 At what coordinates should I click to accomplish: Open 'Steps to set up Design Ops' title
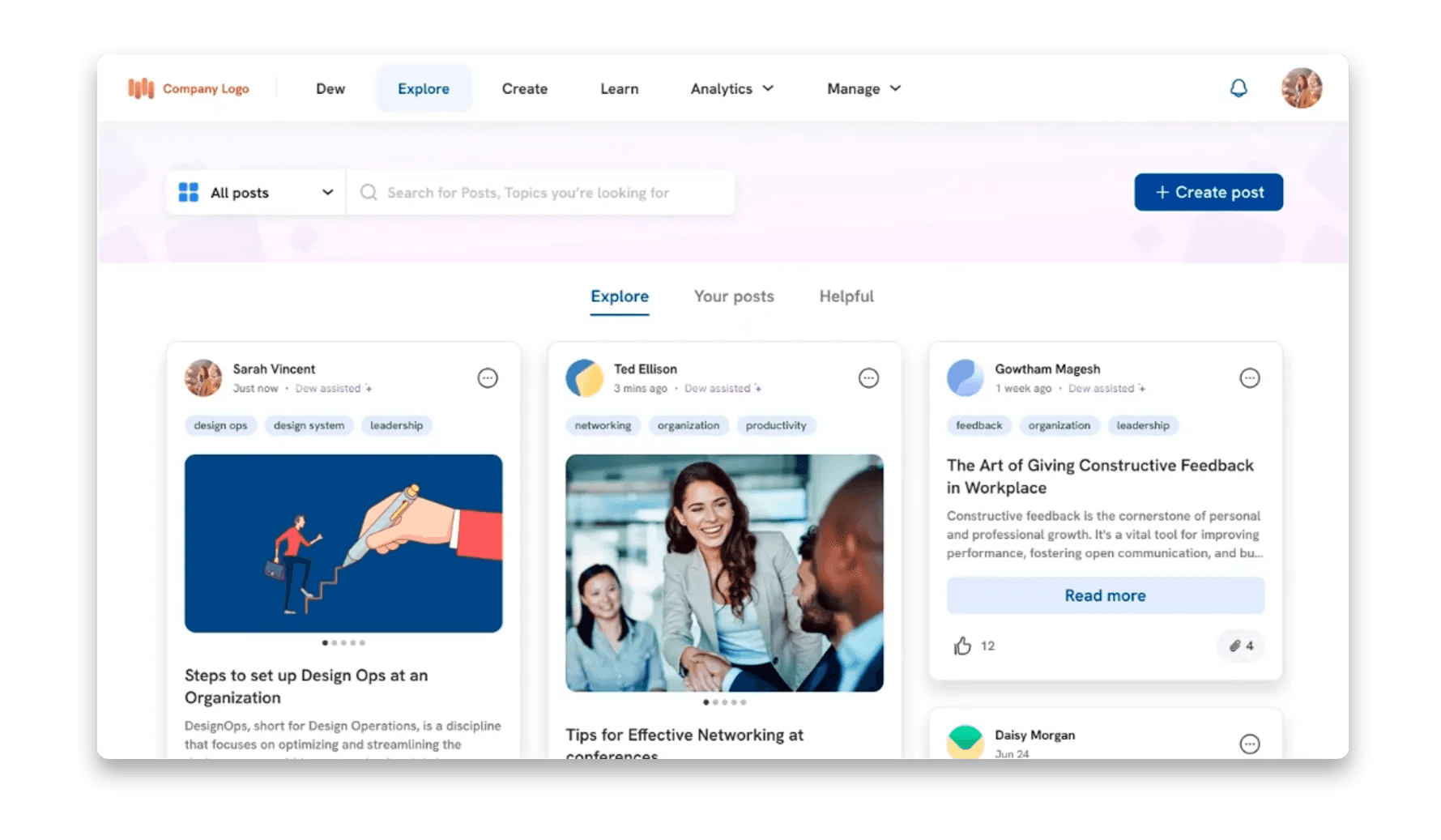(306, 686)
